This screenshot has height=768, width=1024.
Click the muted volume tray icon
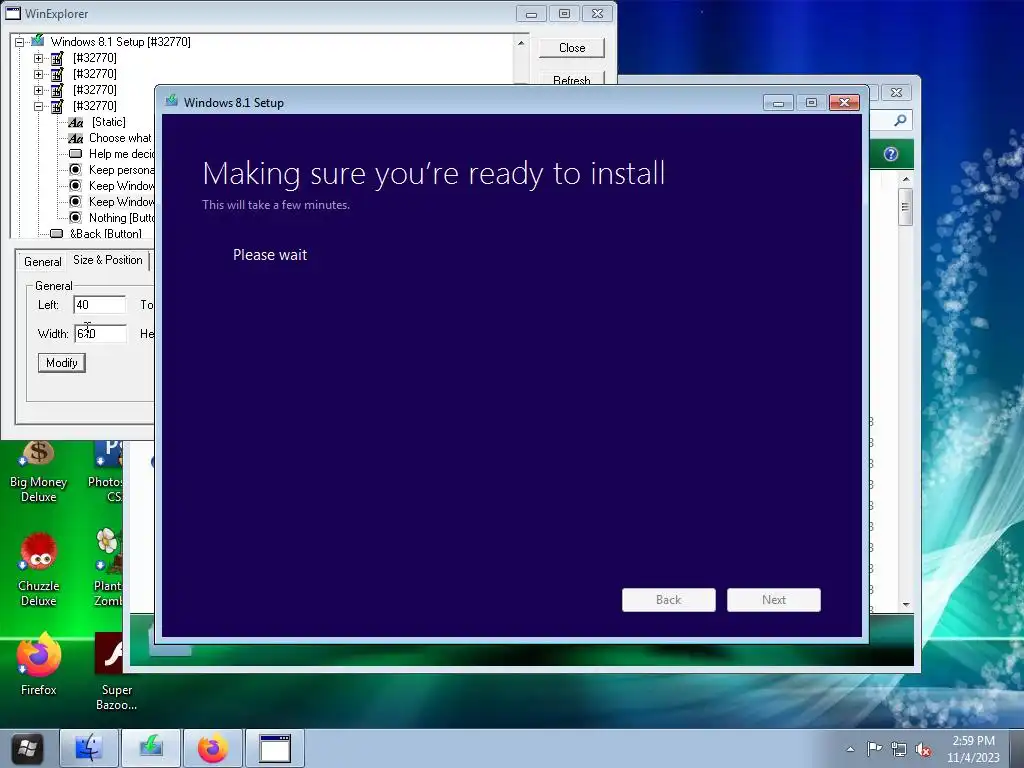[923, 750]
